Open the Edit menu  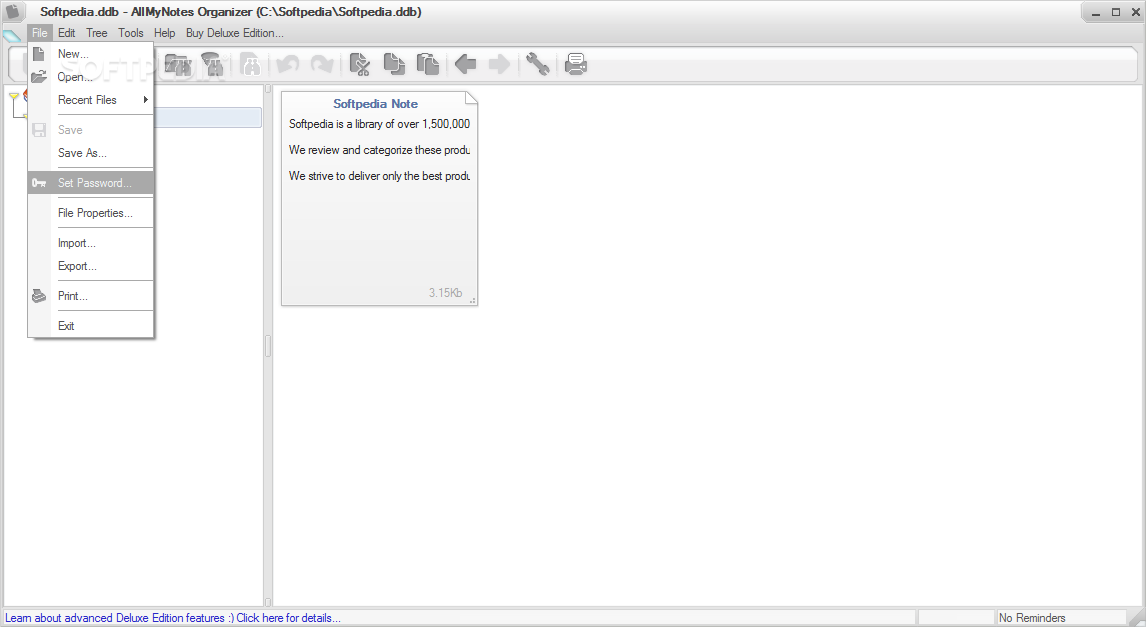point(67,33)
